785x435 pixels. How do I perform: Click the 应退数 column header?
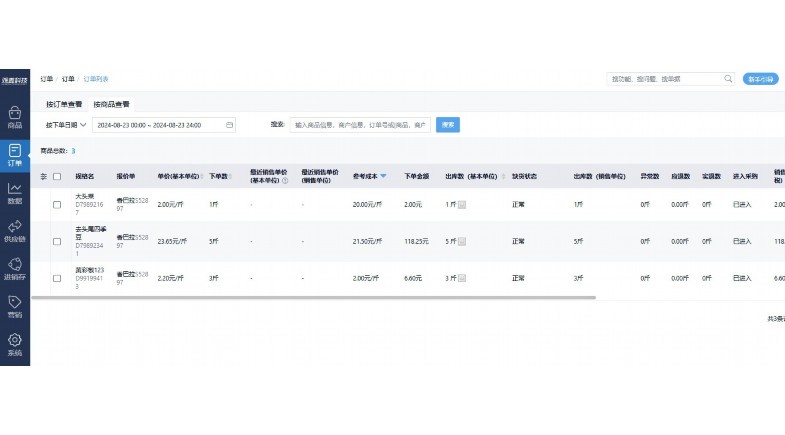(x=680, y=176)
